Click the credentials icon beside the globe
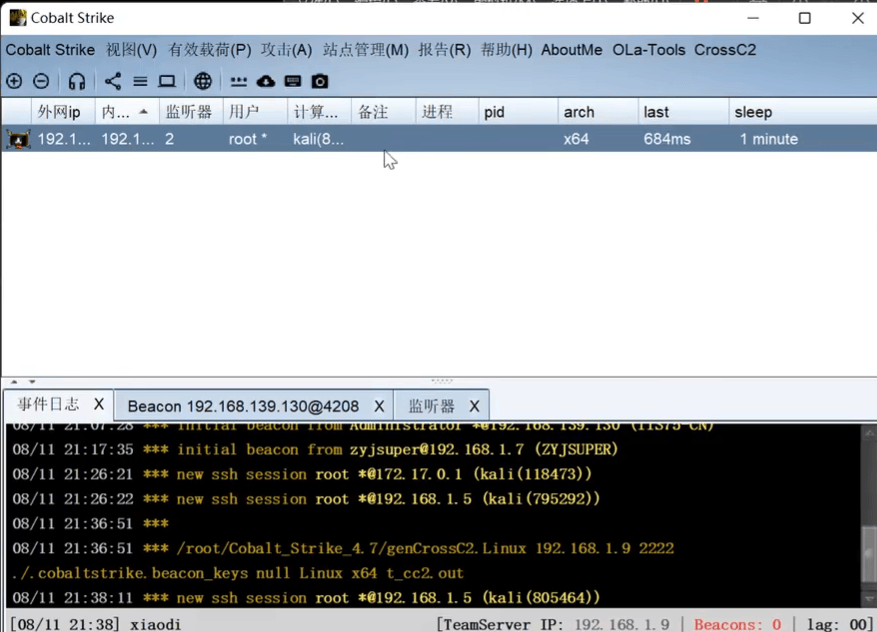Image resolution: width=877 pixels, height=632 pixels. coord(238,82)
